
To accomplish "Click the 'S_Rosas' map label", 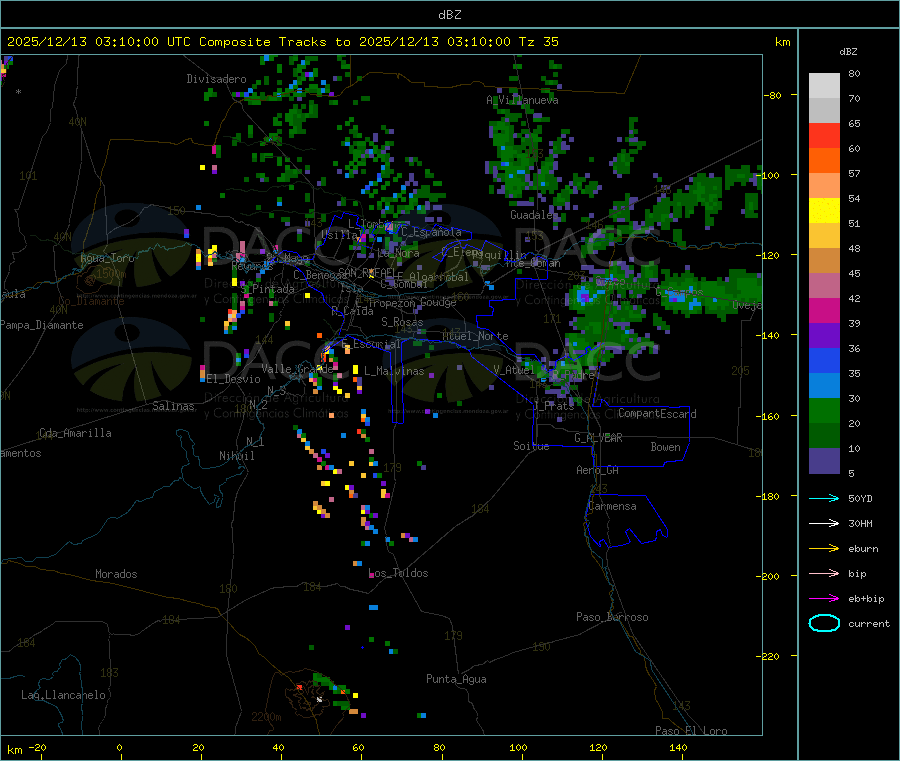I will [x=402, y=322].
